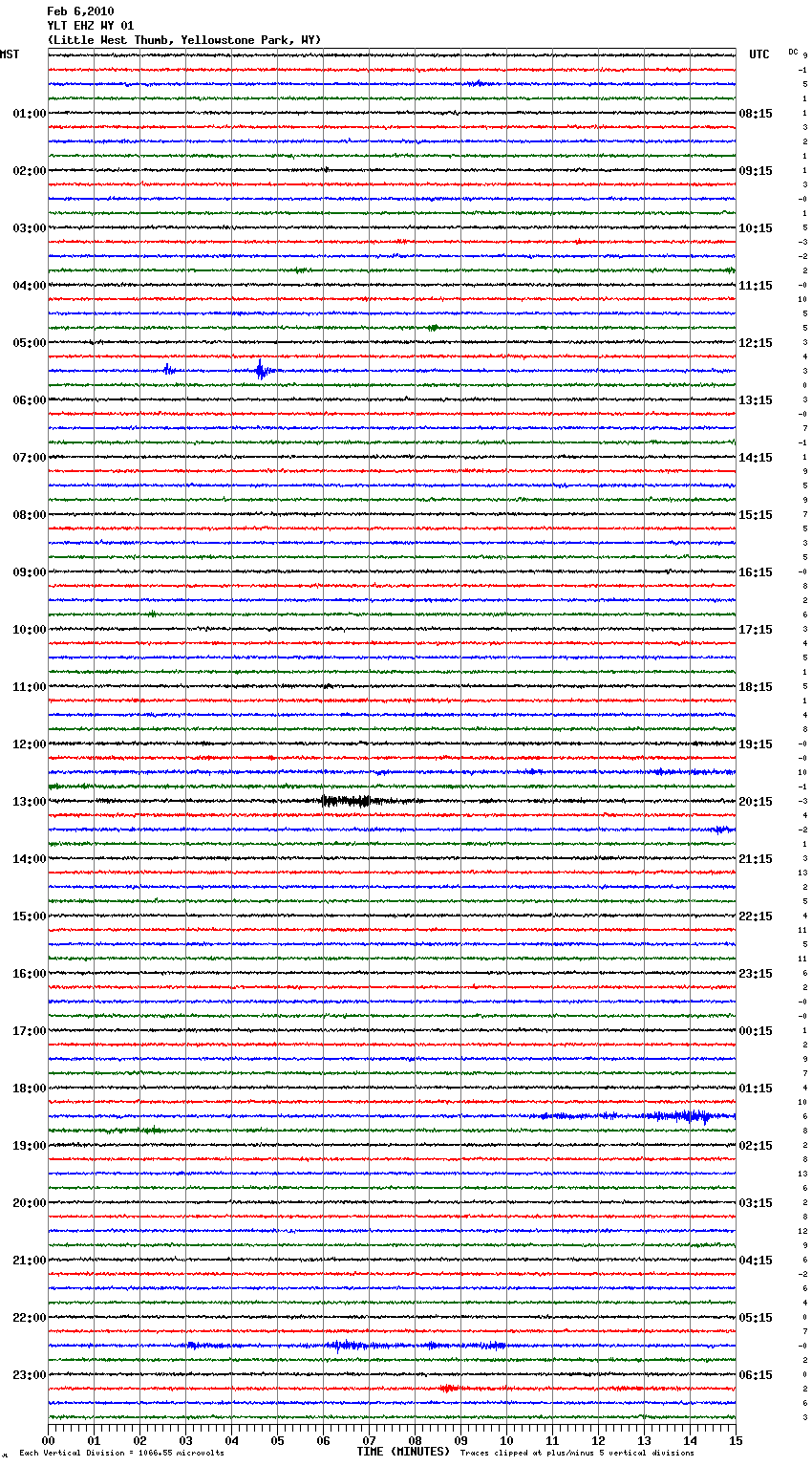Click the '01:00' MST hour label
This screenshot has height=1466, width=812.
30,114
